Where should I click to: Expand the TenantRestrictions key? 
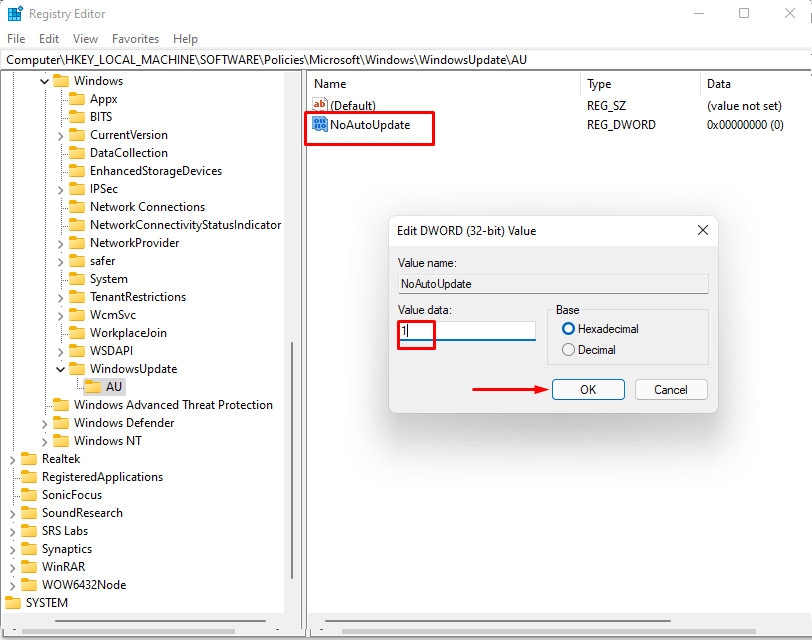pos(60,298)
